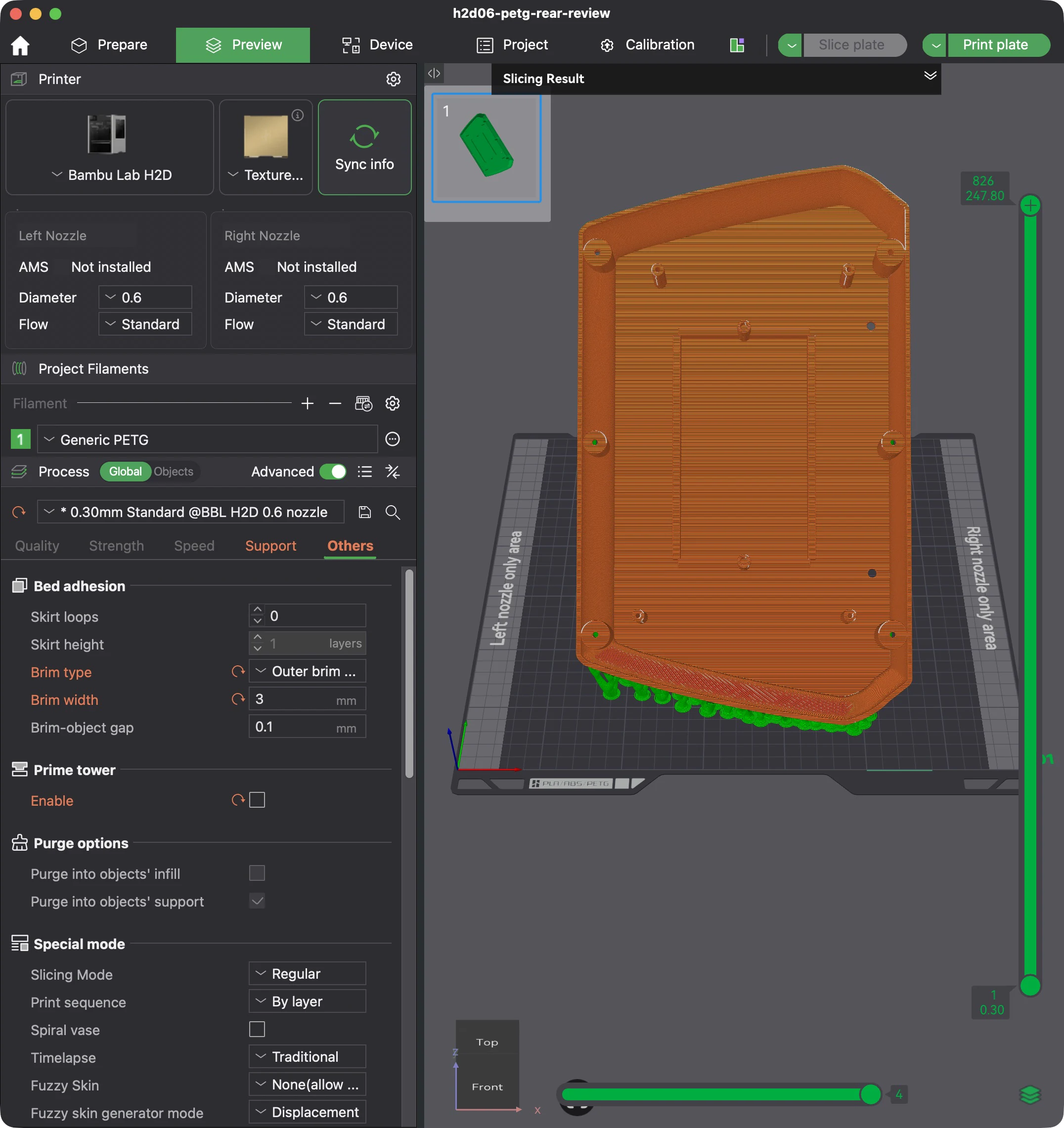Switch to the Device tab

377,45
